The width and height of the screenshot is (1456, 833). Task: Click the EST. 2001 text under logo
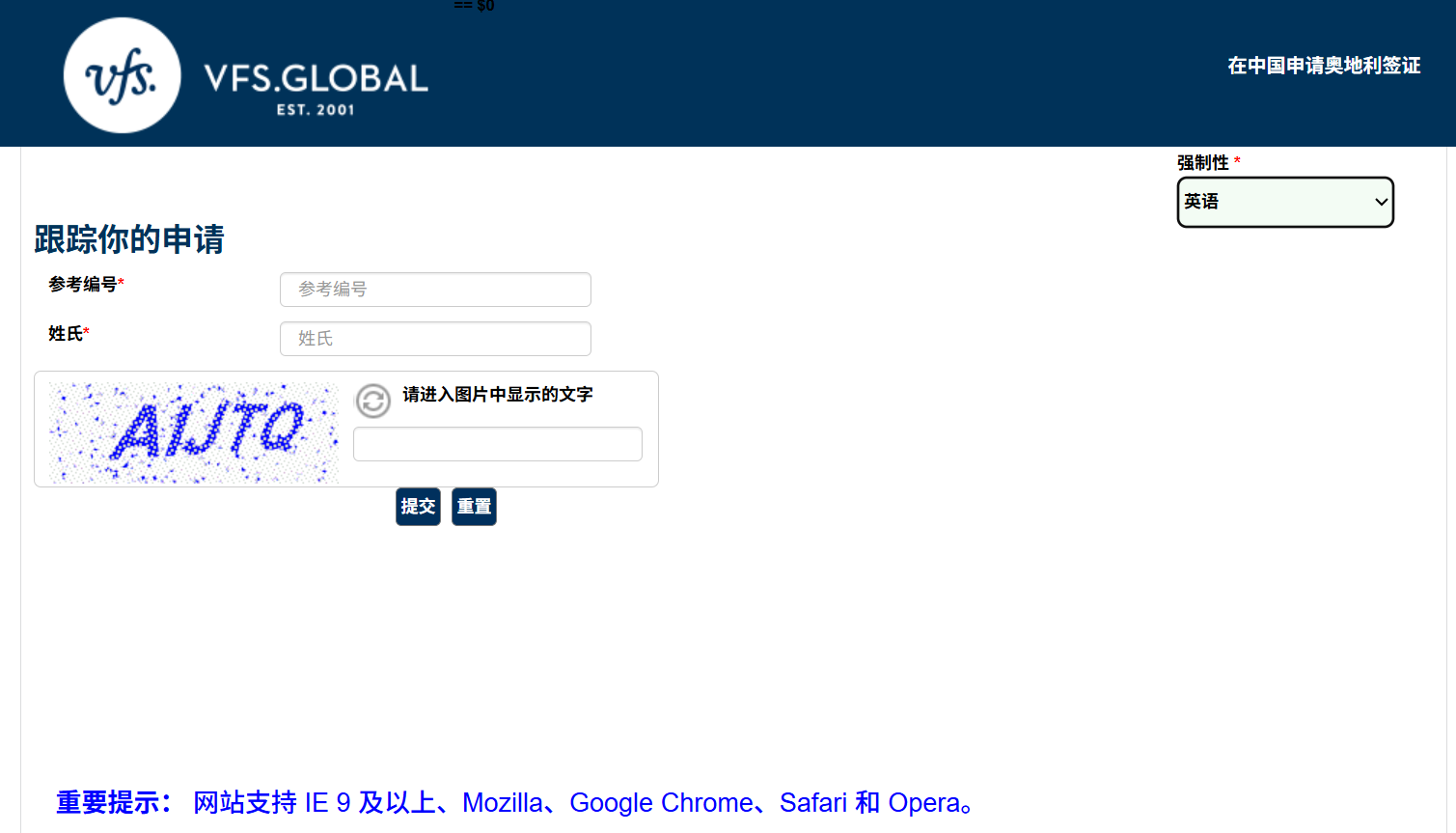[x=316, y=110]
